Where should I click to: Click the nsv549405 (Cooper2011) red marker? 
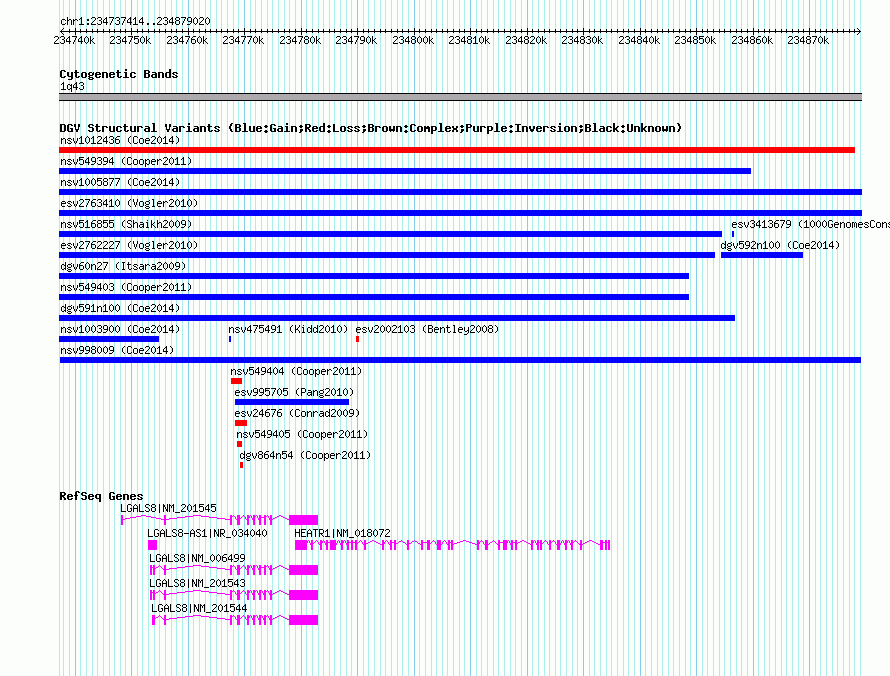click(240, 444)
